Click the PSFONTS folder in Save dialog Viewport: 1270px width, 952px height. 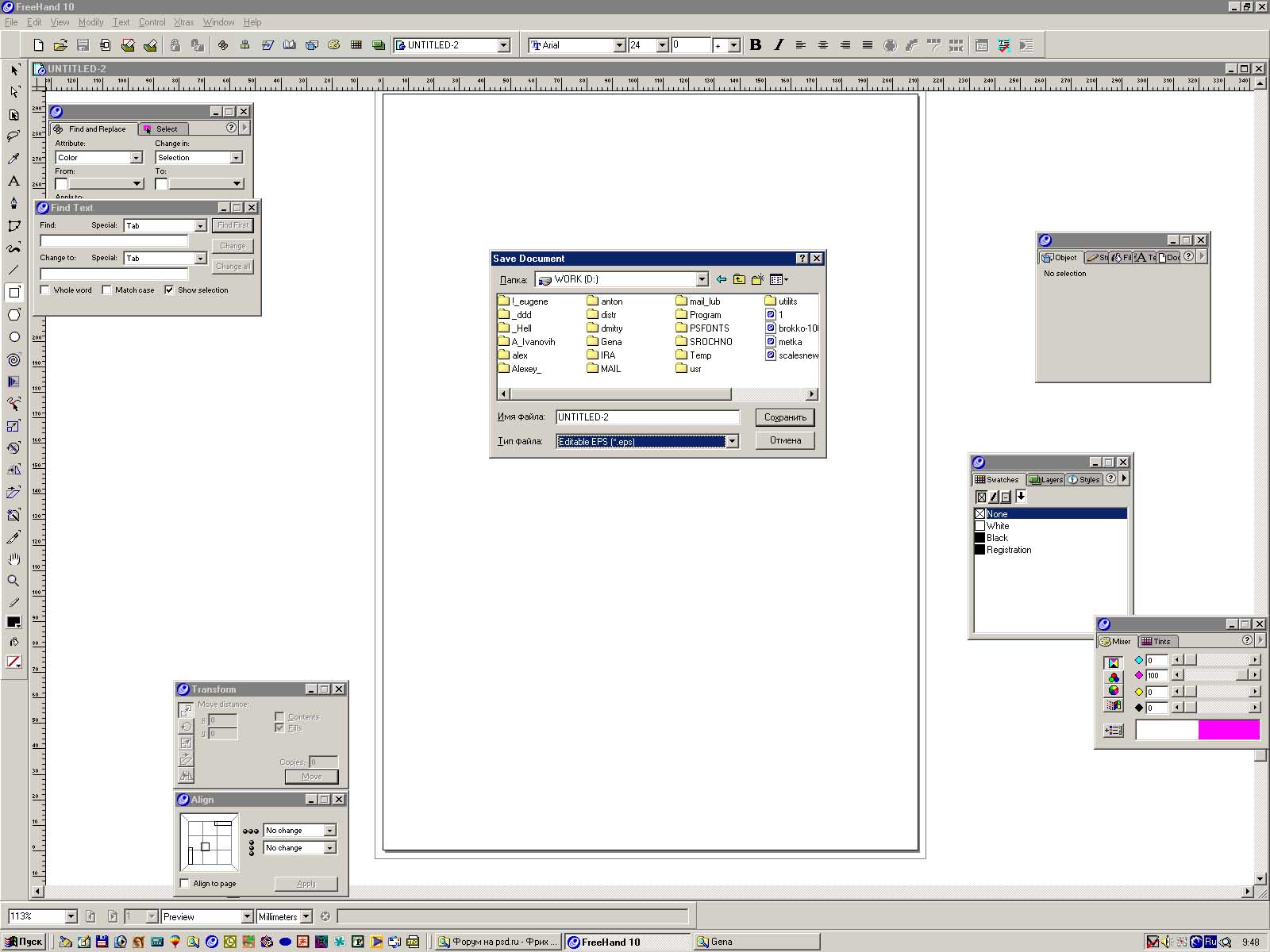click(x=702, y=328)
